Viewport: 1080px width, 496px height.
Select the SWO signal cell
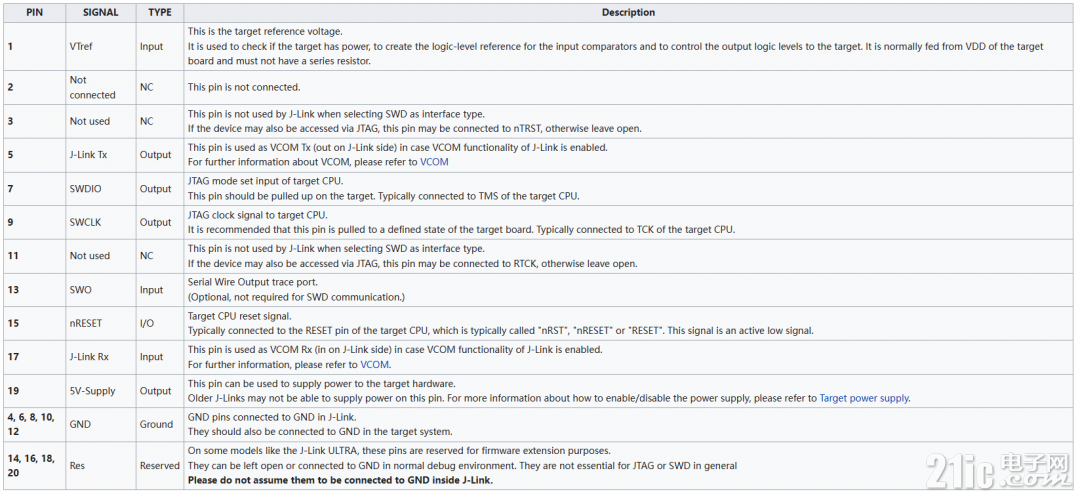point(101,290)
